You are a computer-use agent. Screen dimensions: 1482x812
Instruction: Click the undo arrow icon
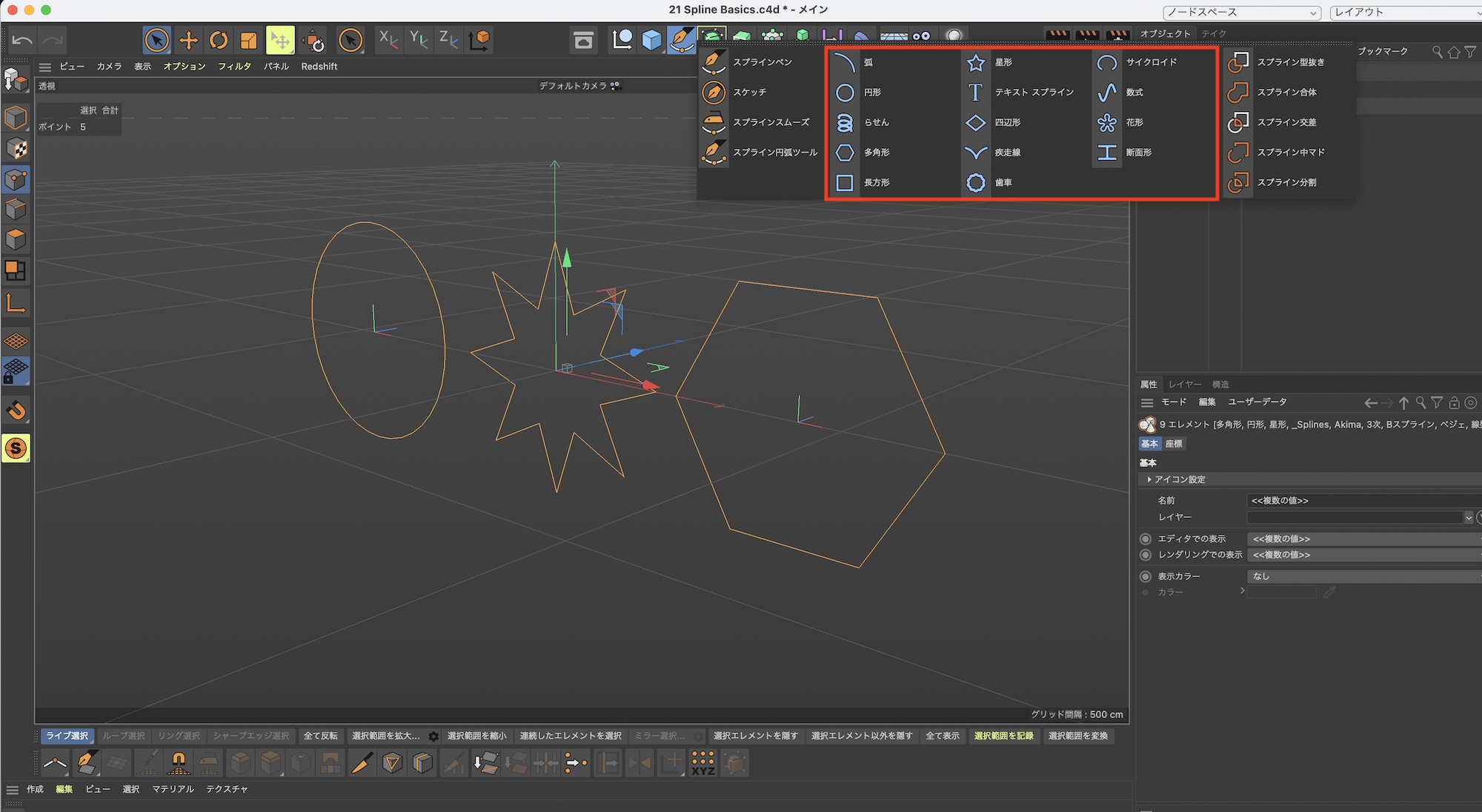coord(22,40)
